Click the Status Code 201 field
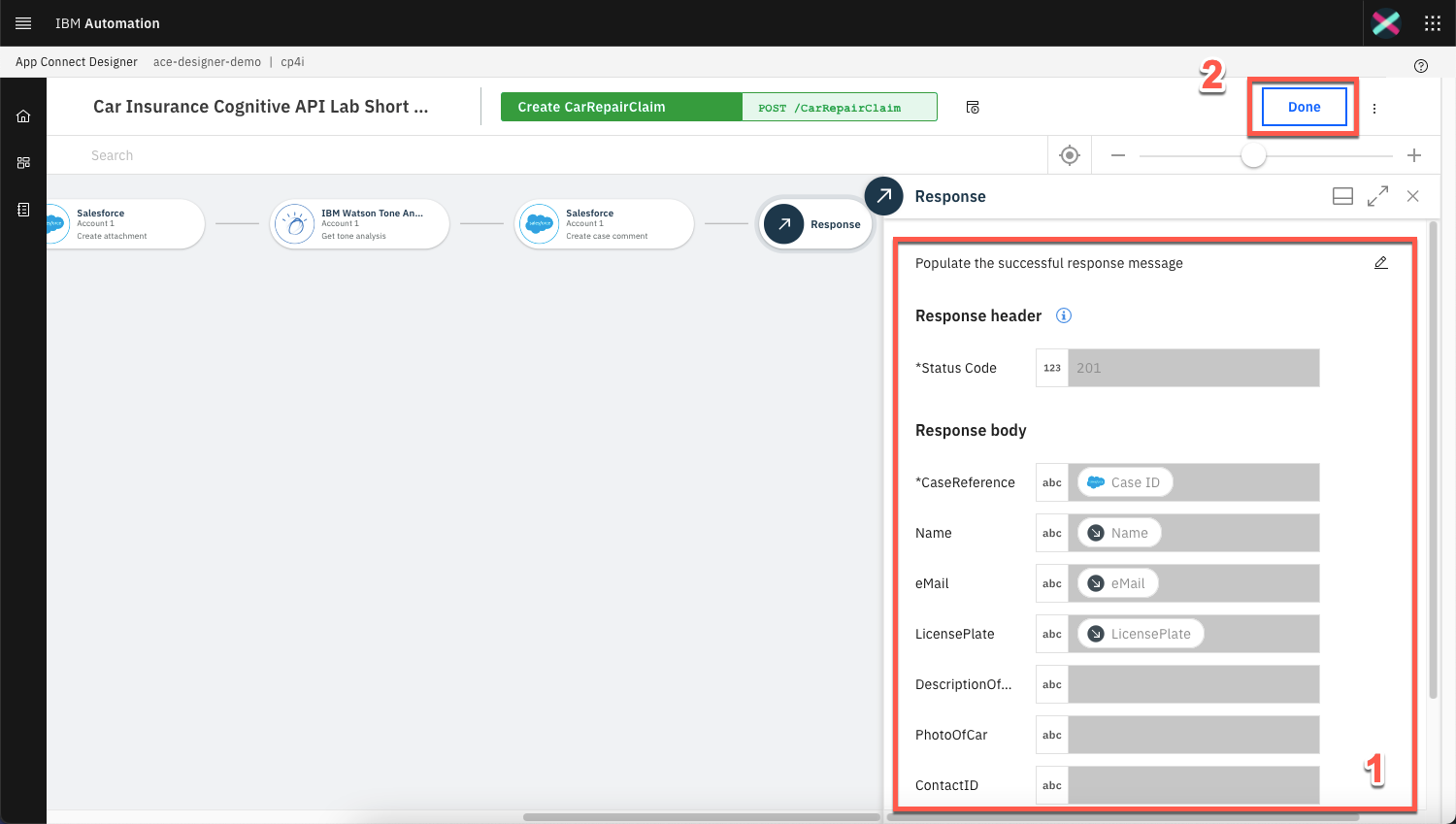This screenshot has width=1456, height=824. click(x=1194, y=368)
